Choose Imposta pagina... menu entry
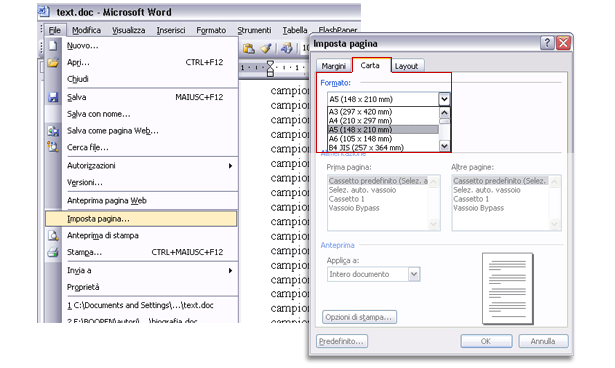The height and width of the screenshot is (368, 615). [x=142, y=219]
